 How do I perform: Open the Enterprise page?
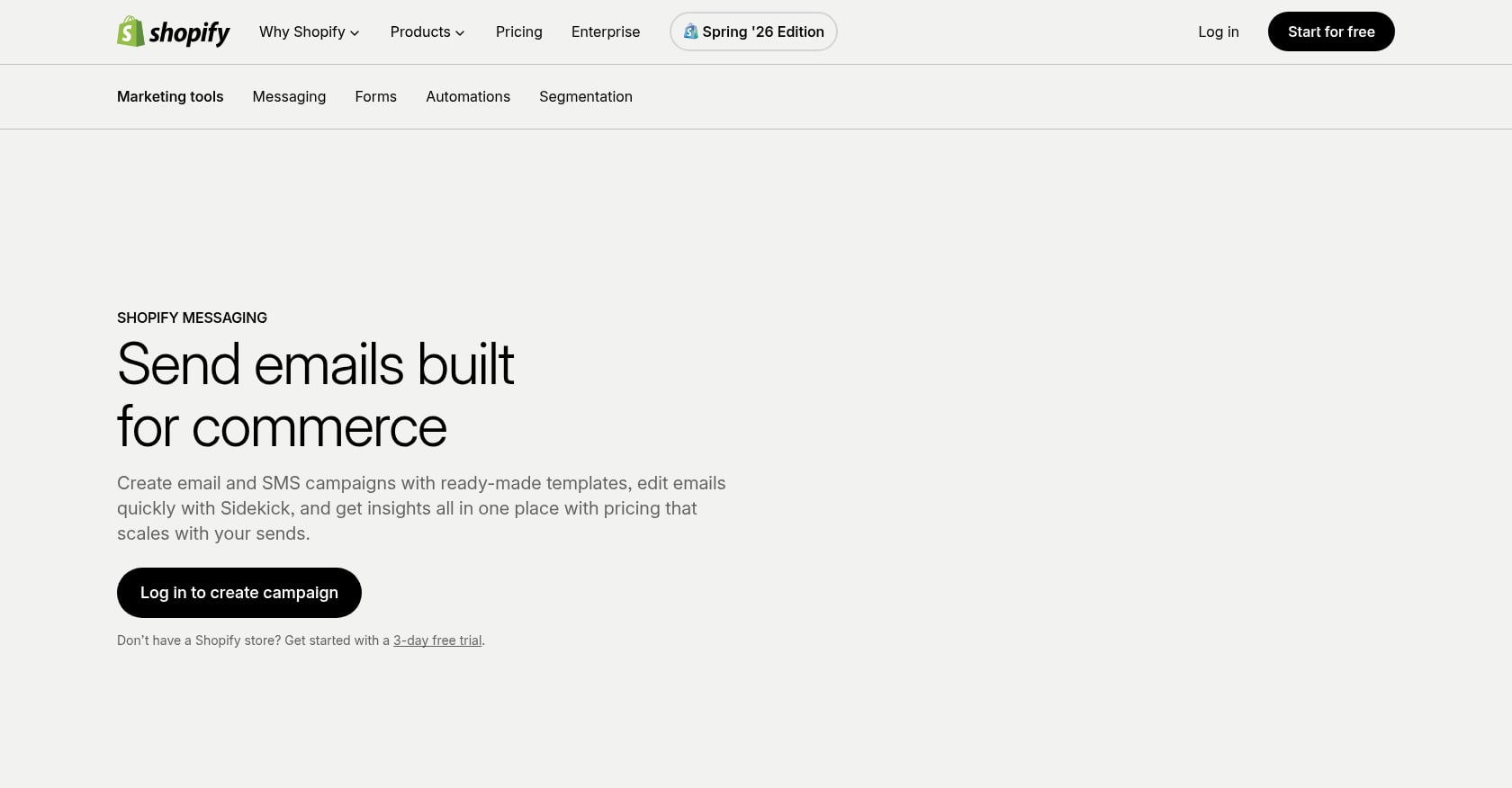606,31
